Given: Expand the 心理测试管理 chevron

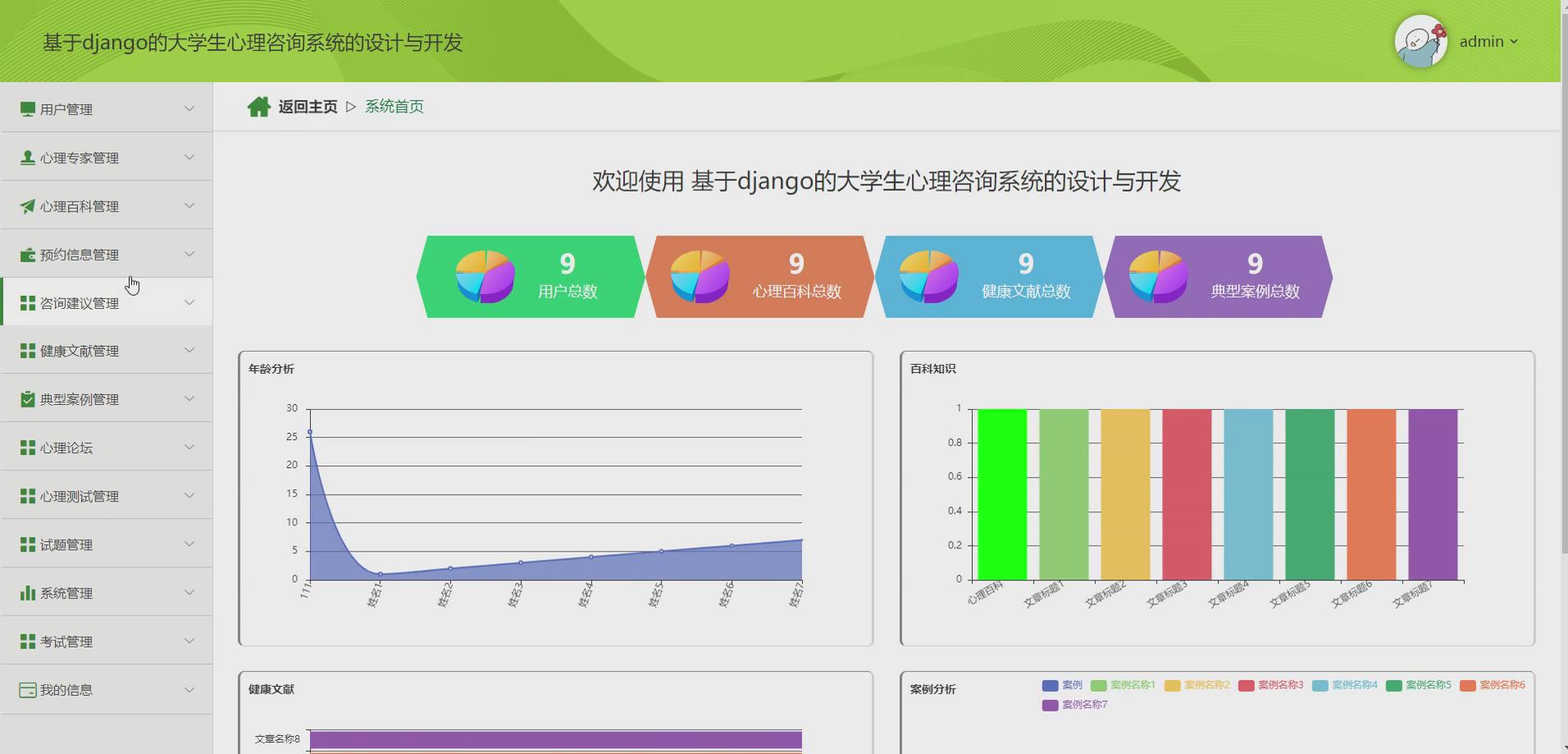Looking at the screenshot, I should (189, 495).
